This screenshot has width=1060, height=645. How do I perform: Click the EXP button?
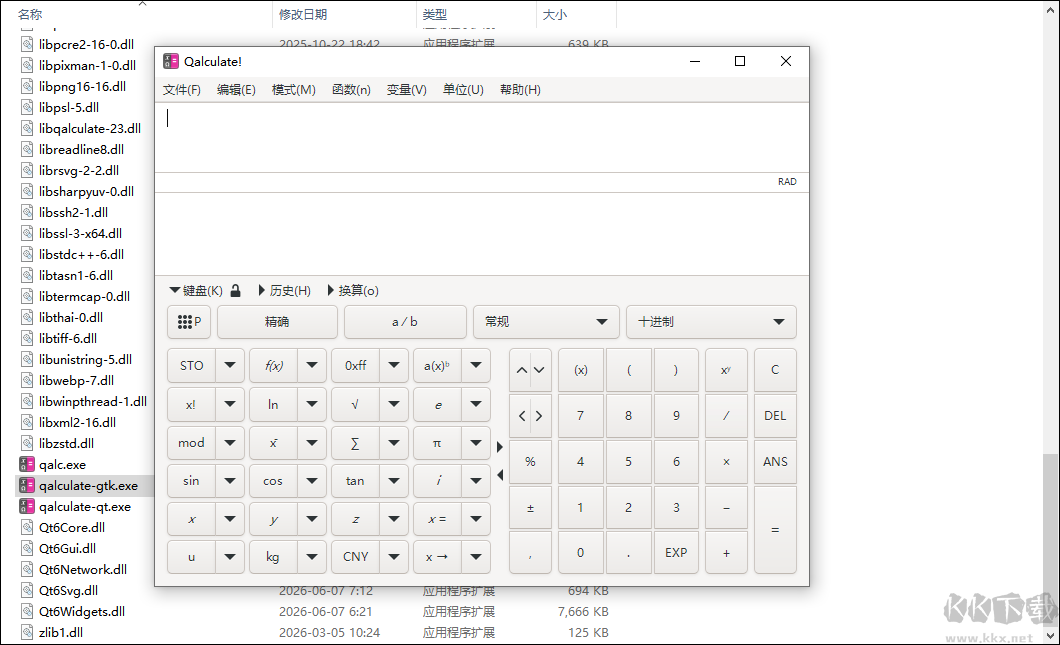[x=676, y=553]
